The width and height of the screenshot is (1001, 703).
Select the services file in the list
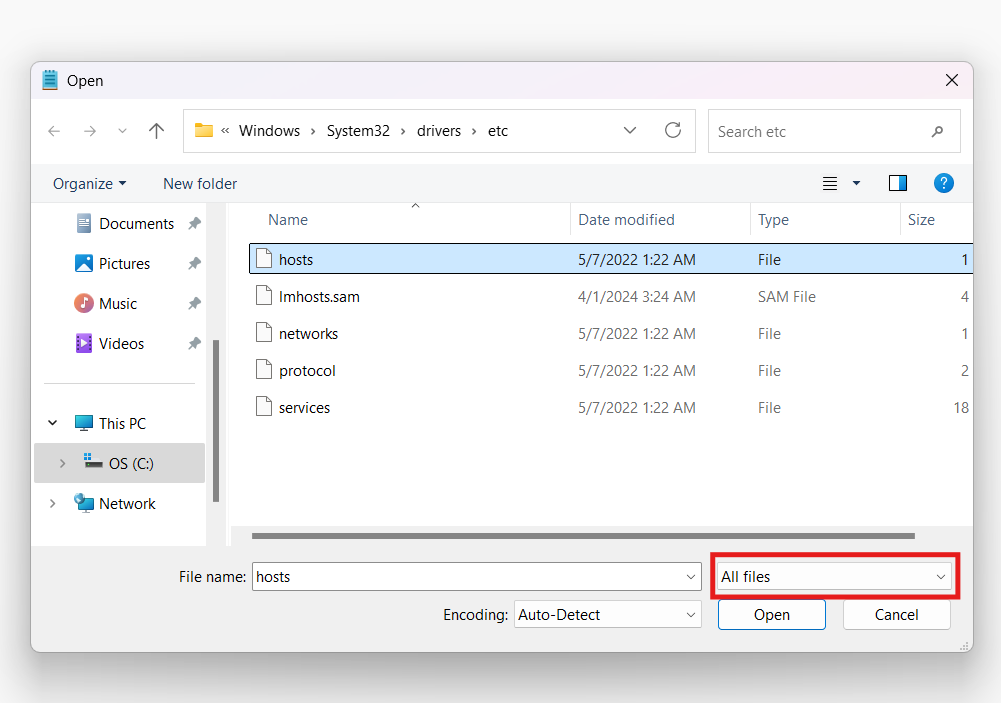coord(305,407)
